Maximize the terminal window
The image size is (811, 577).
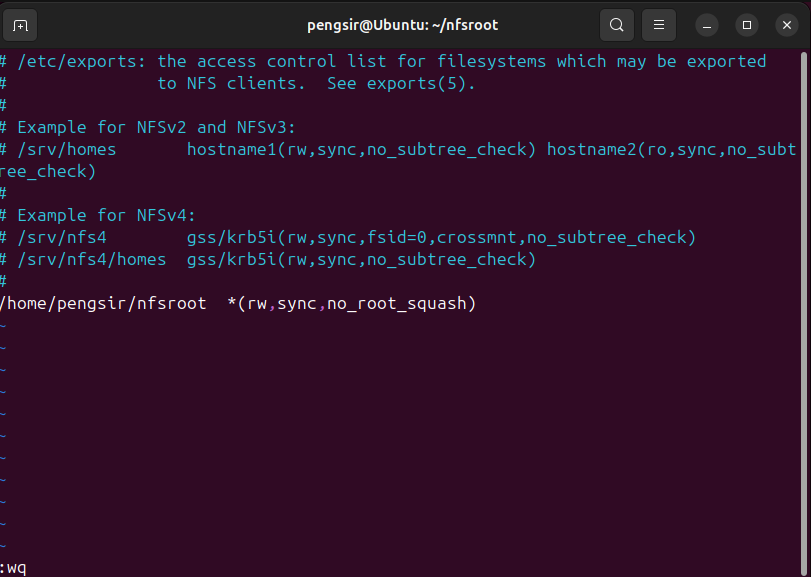[x=747, y=25]
